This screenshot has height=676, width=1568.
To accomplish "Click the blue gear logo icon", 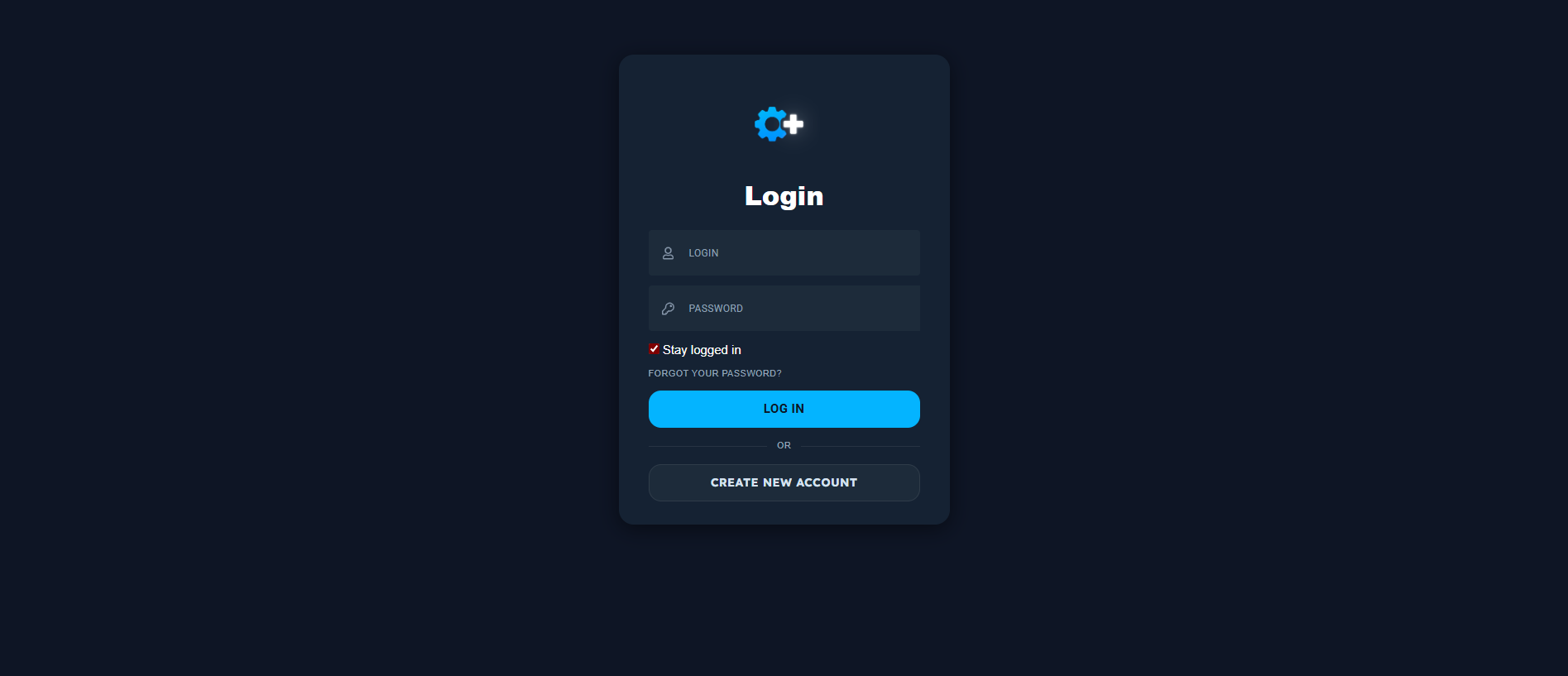I will pyautogui.click(x=770, y=124).
